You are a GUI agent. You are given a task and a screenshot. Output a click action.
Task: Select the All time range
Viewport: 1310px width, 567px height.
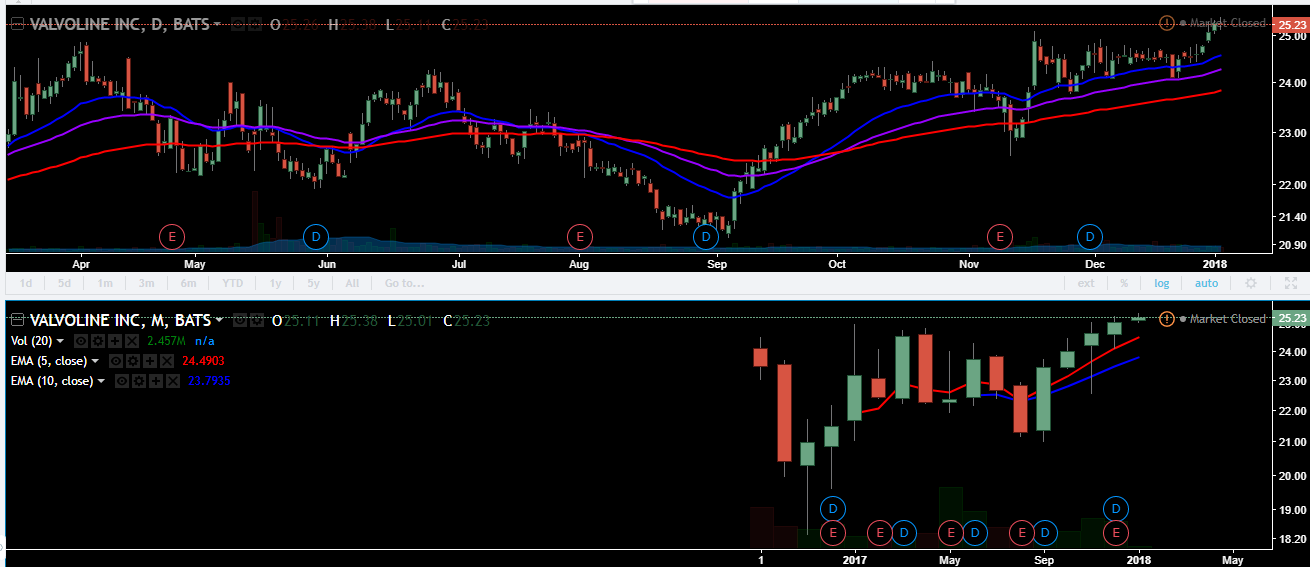pos(352,283)
